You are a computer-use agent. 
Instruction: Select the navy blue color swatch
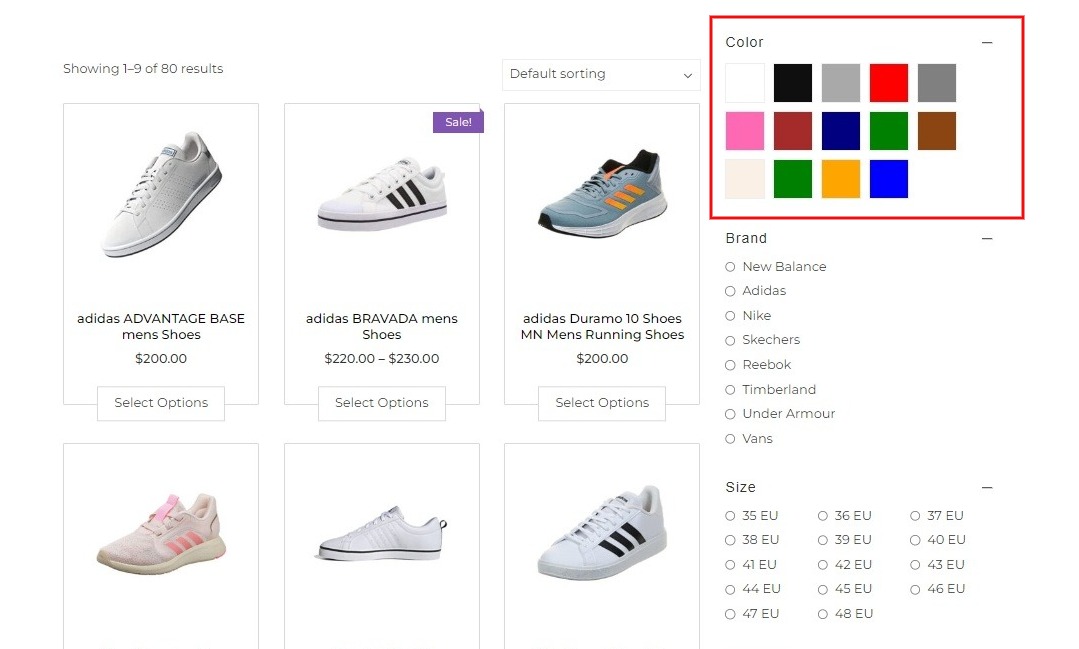click(x=840, y=131)
